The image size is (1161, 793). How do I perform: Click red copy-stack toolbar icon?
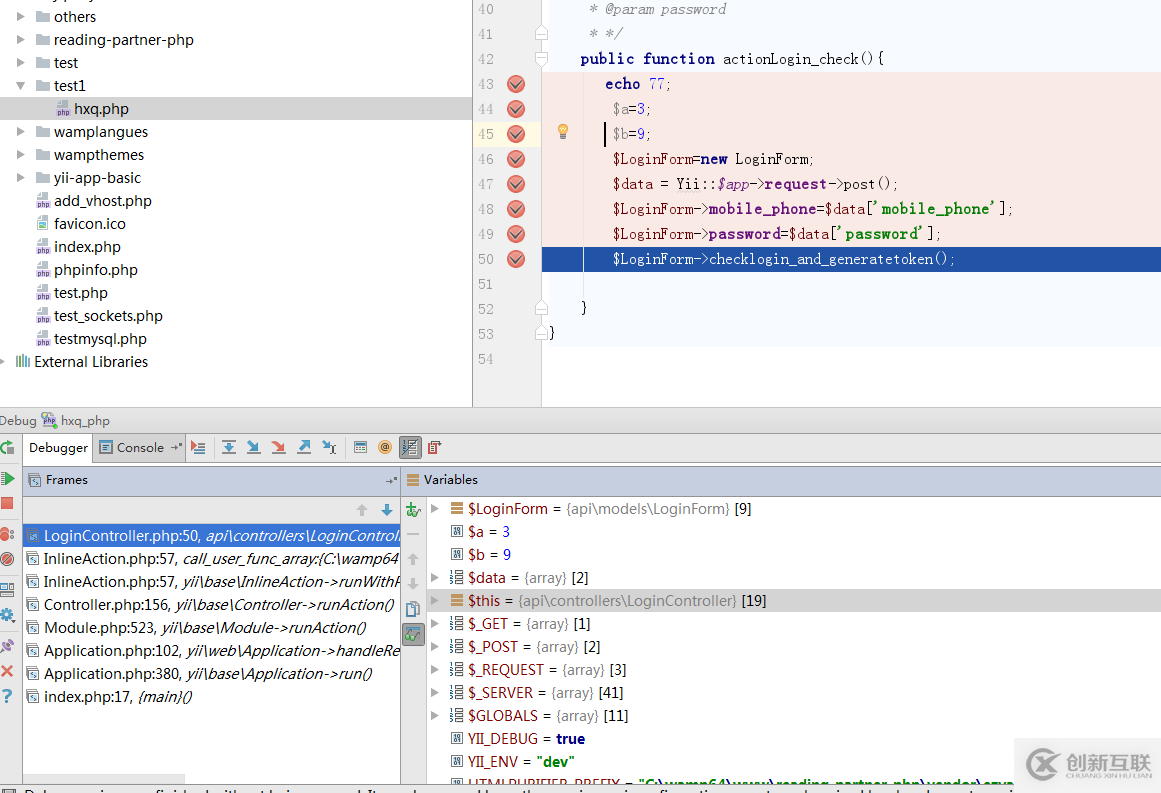tap(435, 447)
